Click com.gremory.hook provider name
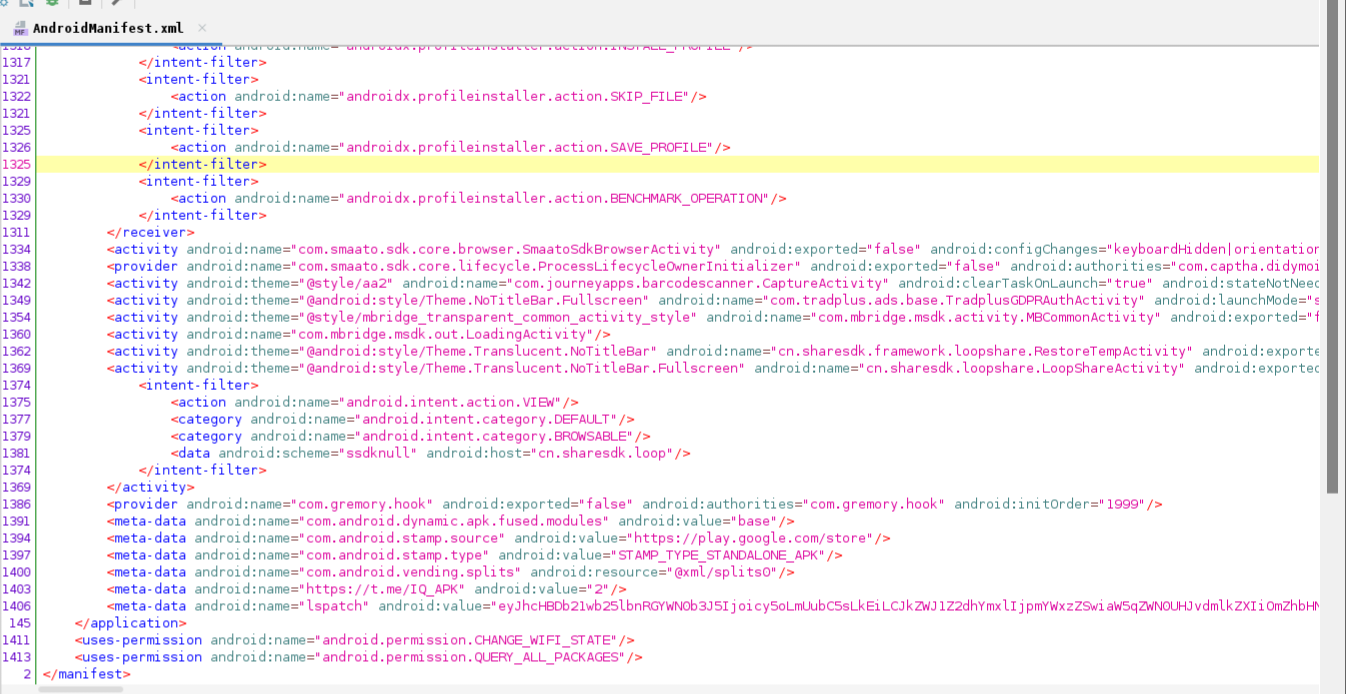1346x694 pixels. click(x=361, y=504)
